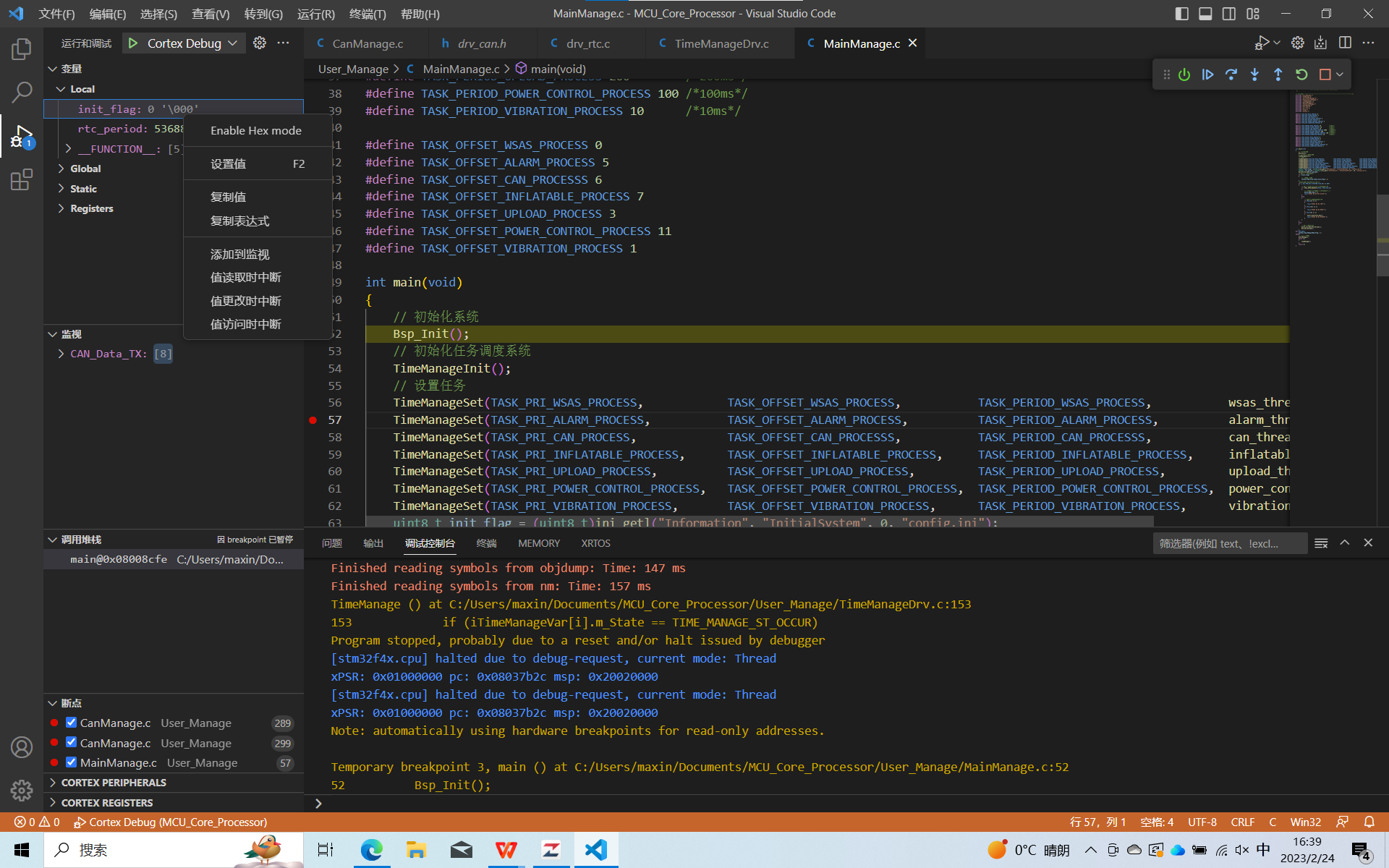Screen dimensions: 1389x868
Task: Click the Extensions icon in the activity bar
Action: (x=22, y=179)
